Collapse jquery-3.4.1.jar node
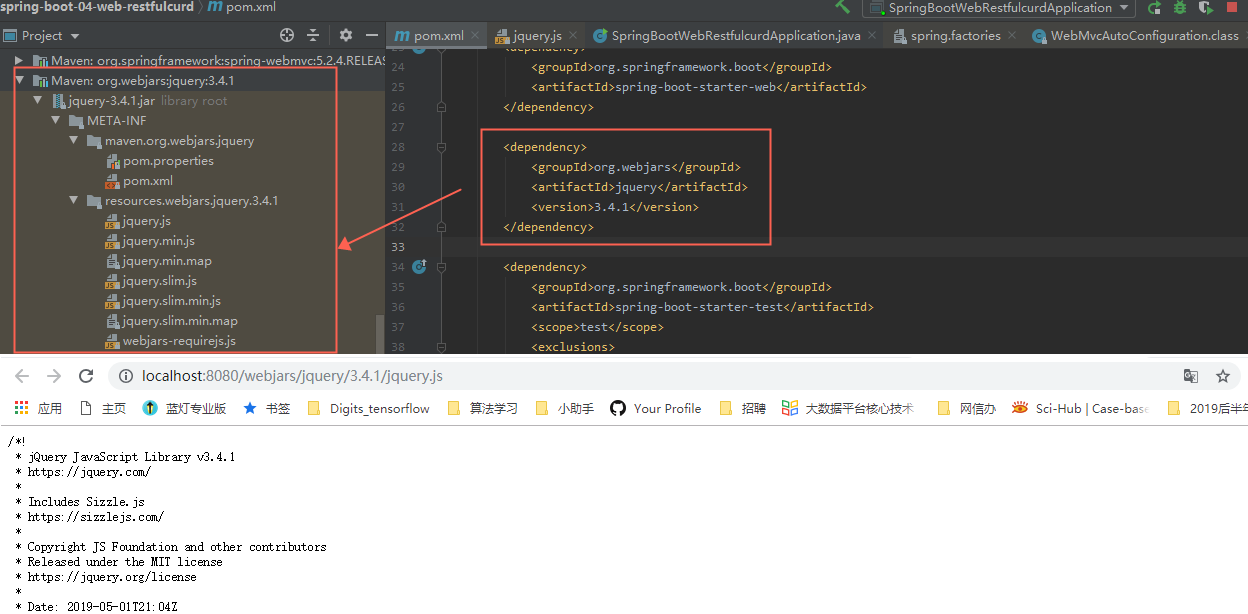The width and height of the screenshot is (1248, 614). coord(37,101)
